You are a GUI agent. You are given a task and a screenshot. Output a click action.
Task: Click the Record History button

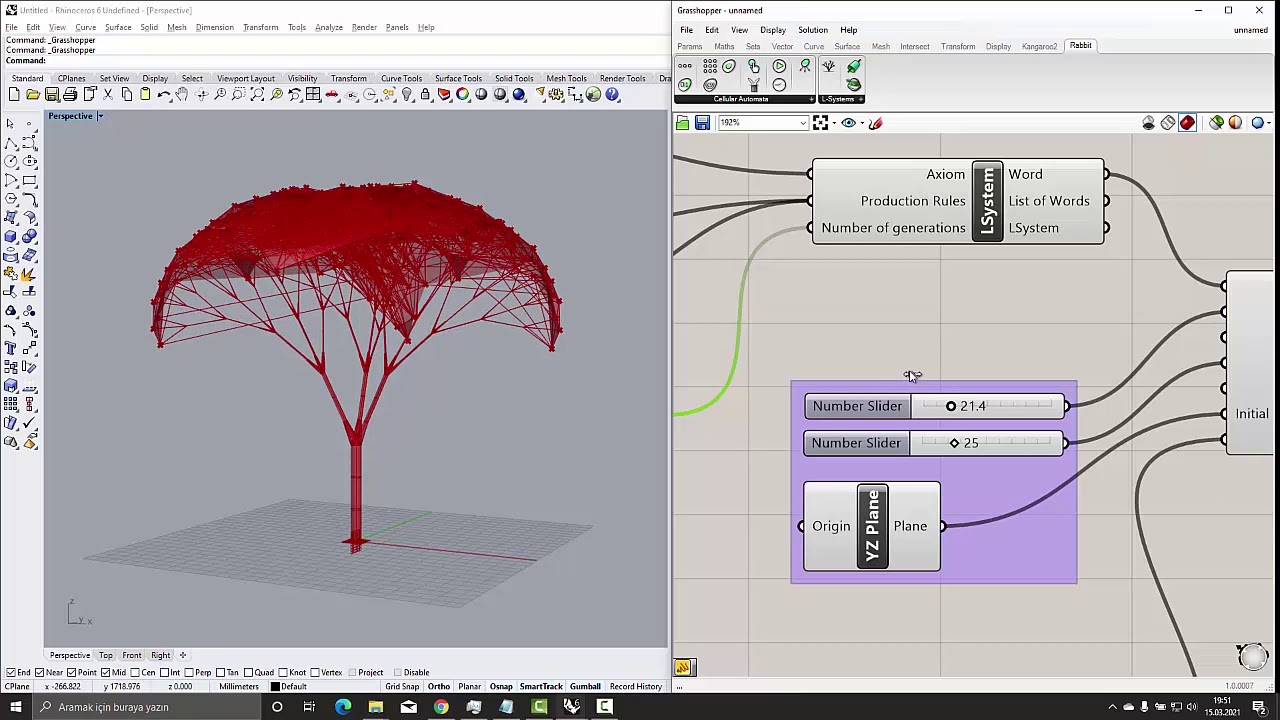636,687
